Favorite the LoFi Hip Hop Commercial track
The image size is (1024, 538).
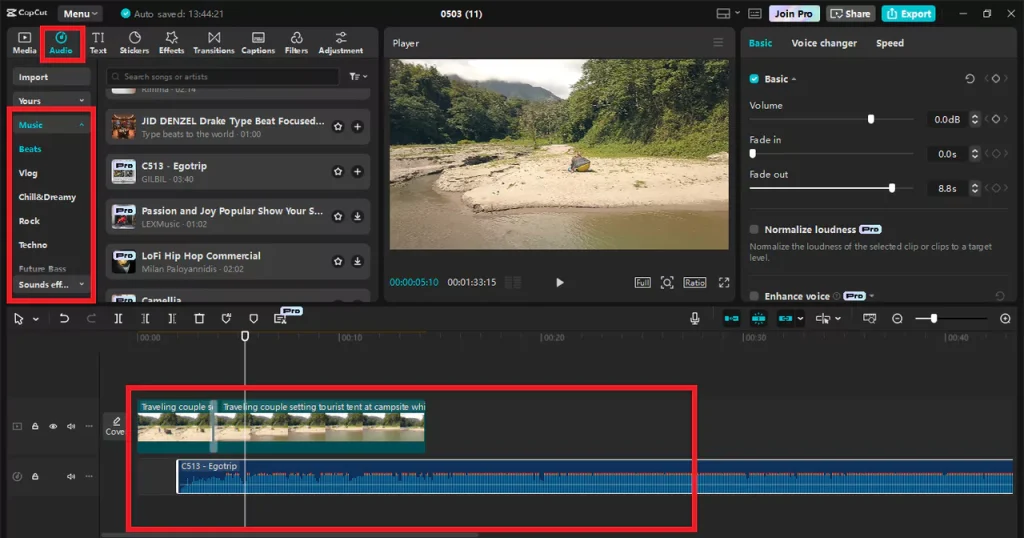coord(338,261)
